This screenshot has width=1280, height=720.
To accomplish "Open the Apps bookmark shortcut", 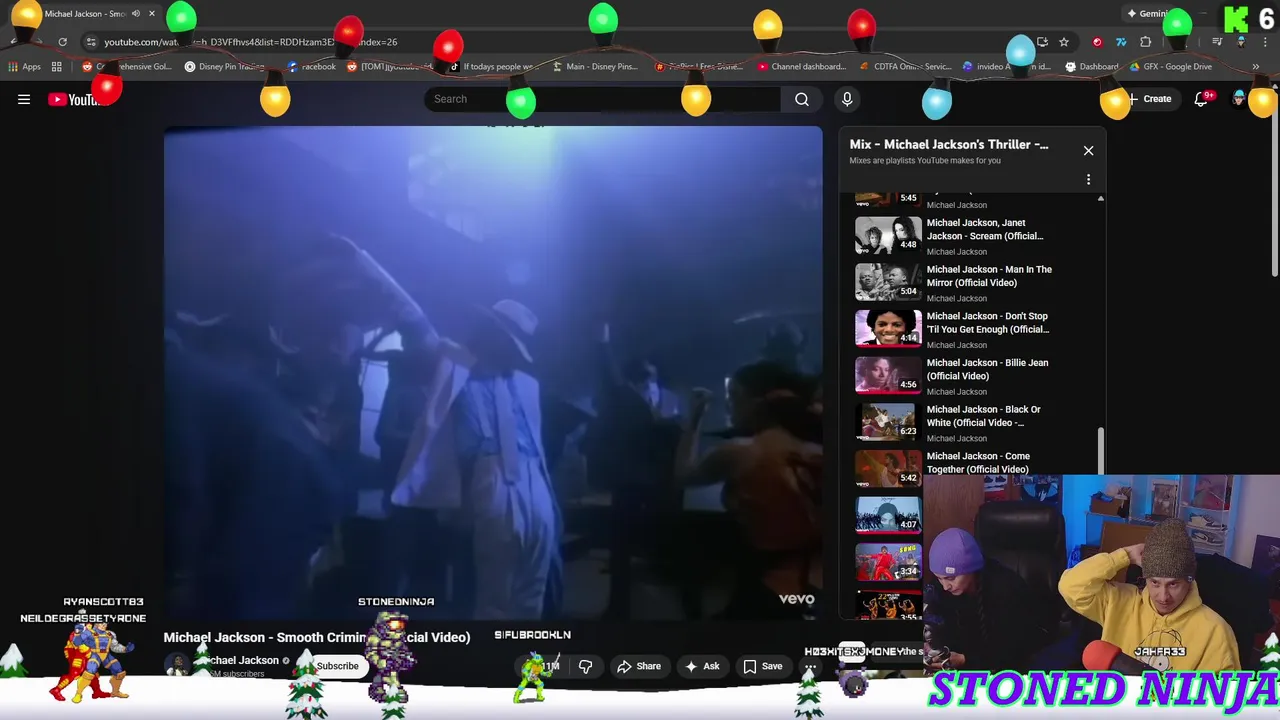I will pos(25,67).
